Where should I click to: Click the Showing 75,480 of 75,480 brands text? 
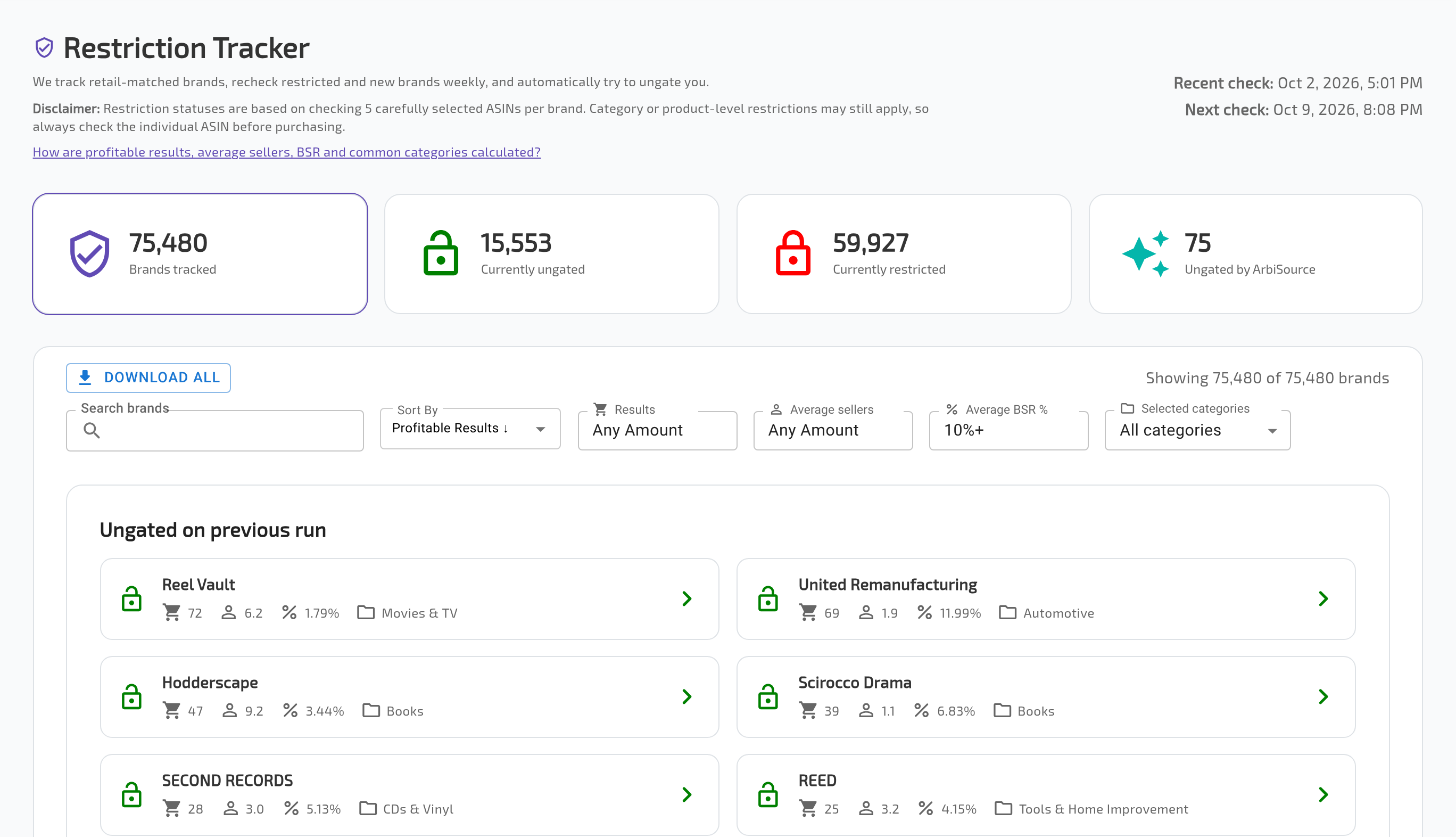(x=1267, y=378)
